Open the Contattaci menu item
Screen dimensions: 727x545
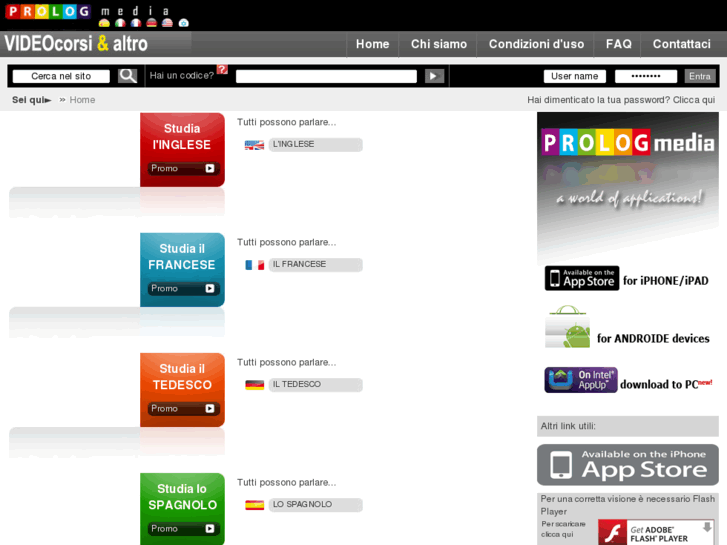pyautogui.click(x=682, y=44)
